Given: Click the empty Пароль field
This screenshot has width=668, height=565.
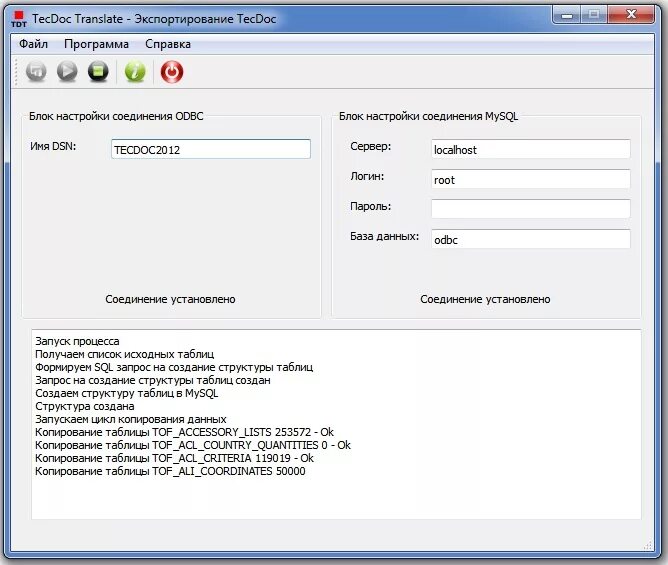Looking at the screenshot, I should click(x=531, y=209).
